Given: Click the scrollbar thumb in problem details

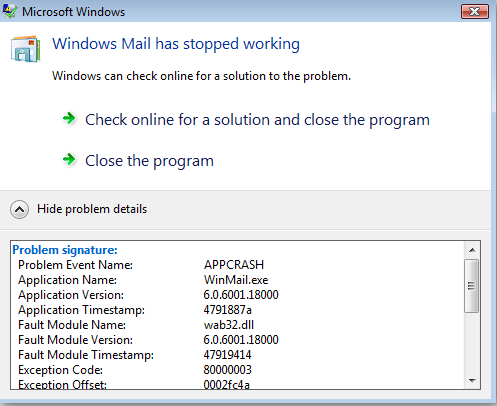Looking at the screenshot, I should click(x=472, y=286).
